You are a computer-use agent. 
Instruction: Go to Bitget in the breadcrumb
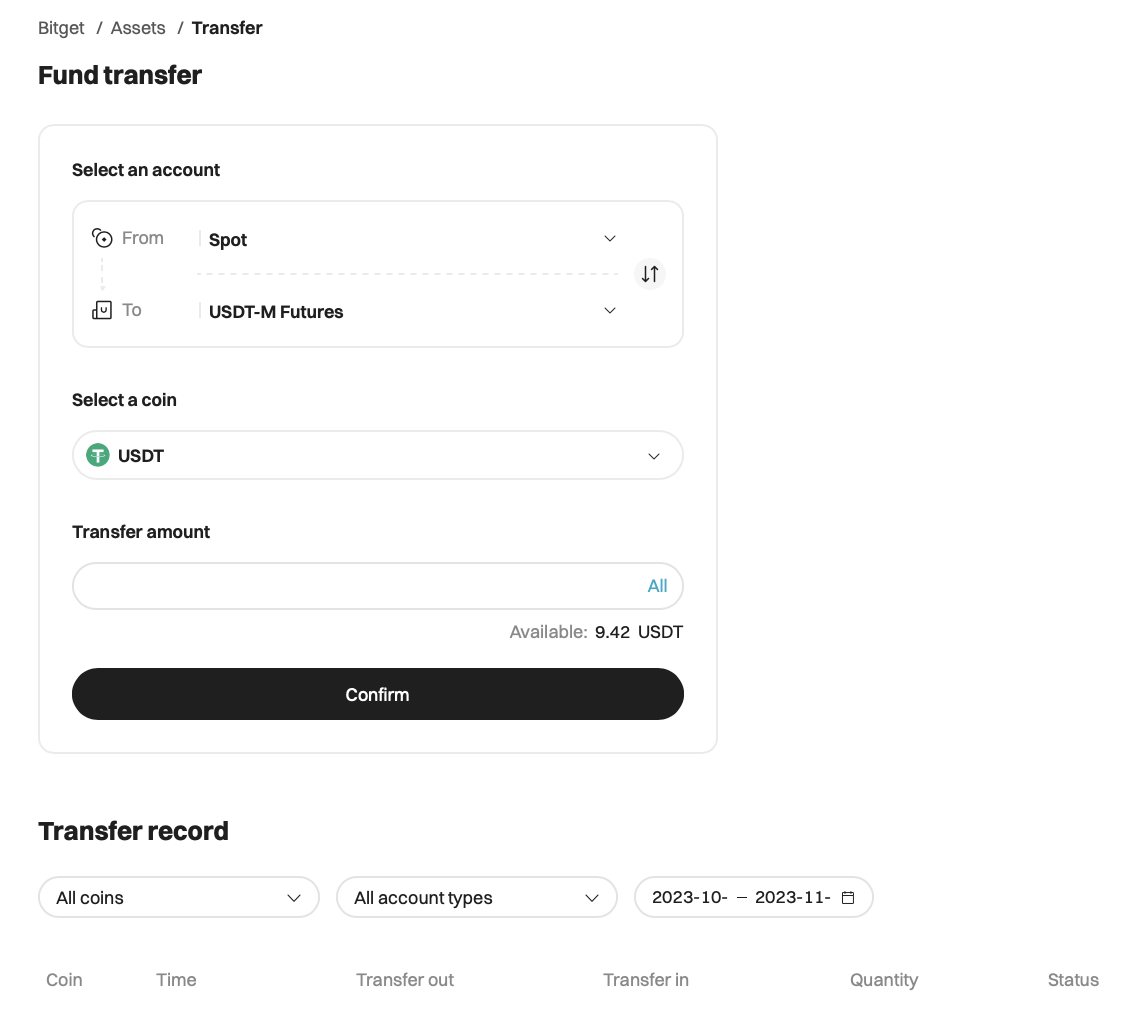pos(61,28)
